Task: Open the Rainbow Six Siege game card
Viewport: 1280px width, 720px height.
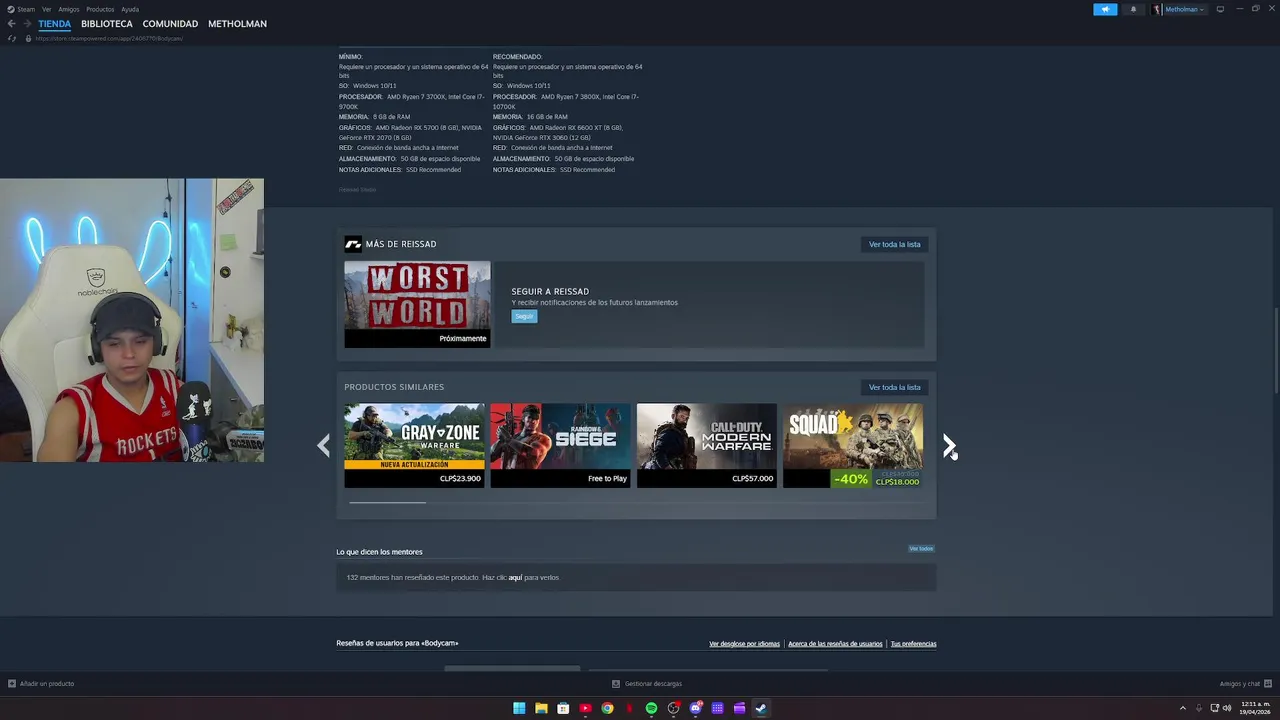Action: (560, 445)
